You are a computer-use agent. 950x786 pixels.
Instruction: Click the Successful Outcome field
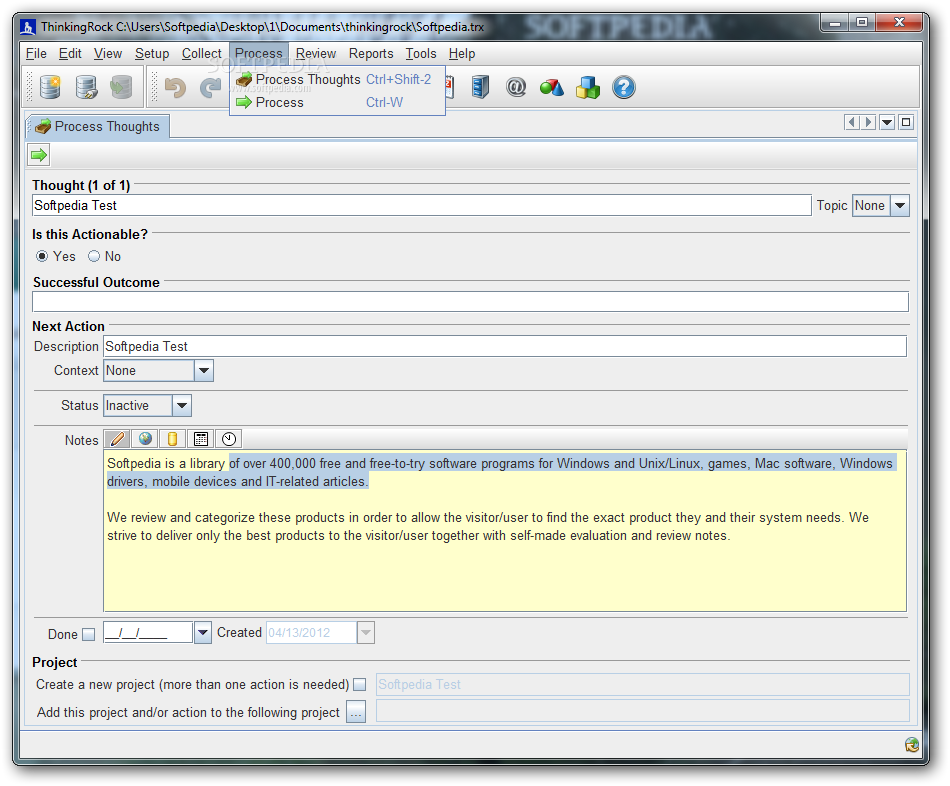click(470, 302)
